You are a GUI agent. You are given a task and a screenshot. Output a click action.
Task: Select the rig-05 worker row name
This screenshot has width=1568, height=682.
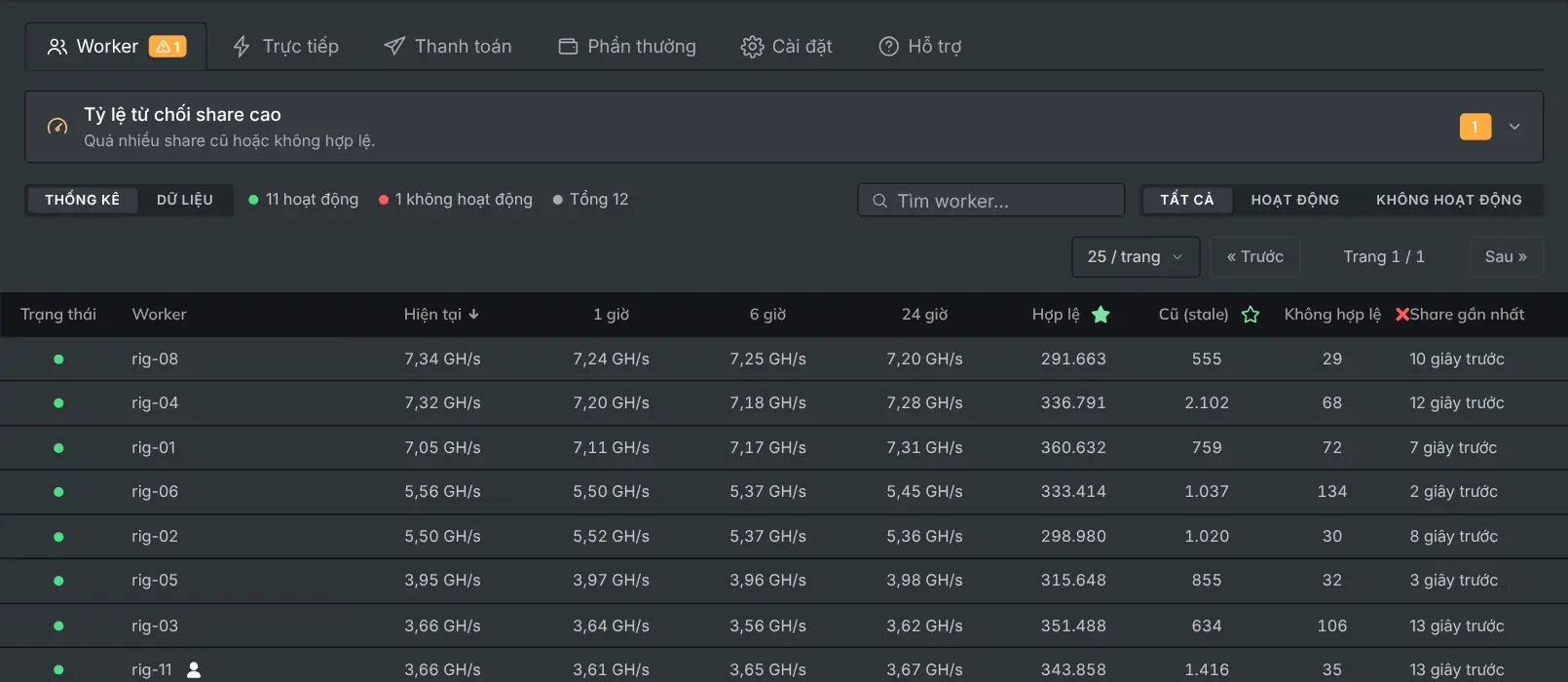click(x=155, y=581)
